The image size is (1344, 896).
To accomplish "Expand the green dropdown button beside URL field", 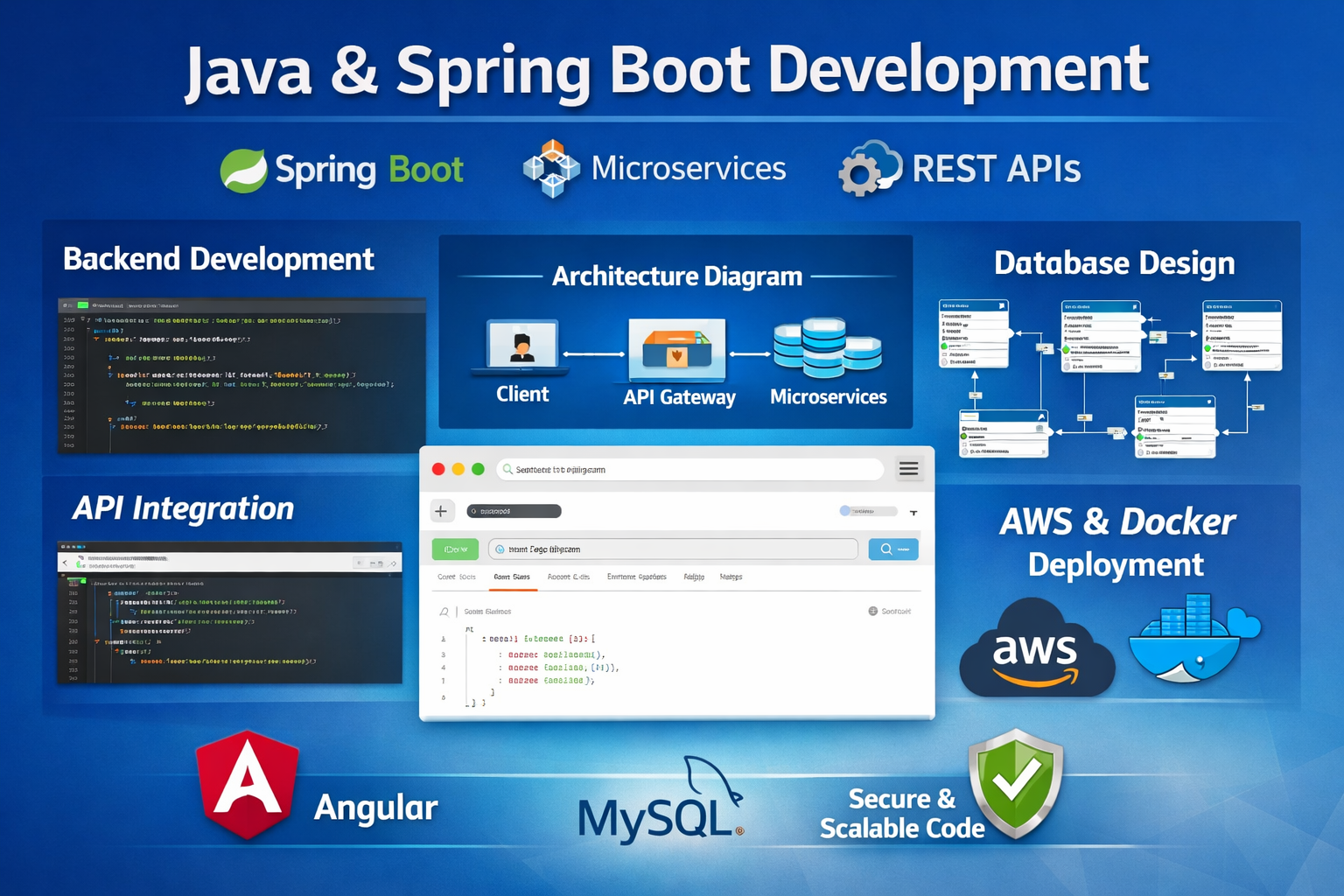I will tap(455, 549).
